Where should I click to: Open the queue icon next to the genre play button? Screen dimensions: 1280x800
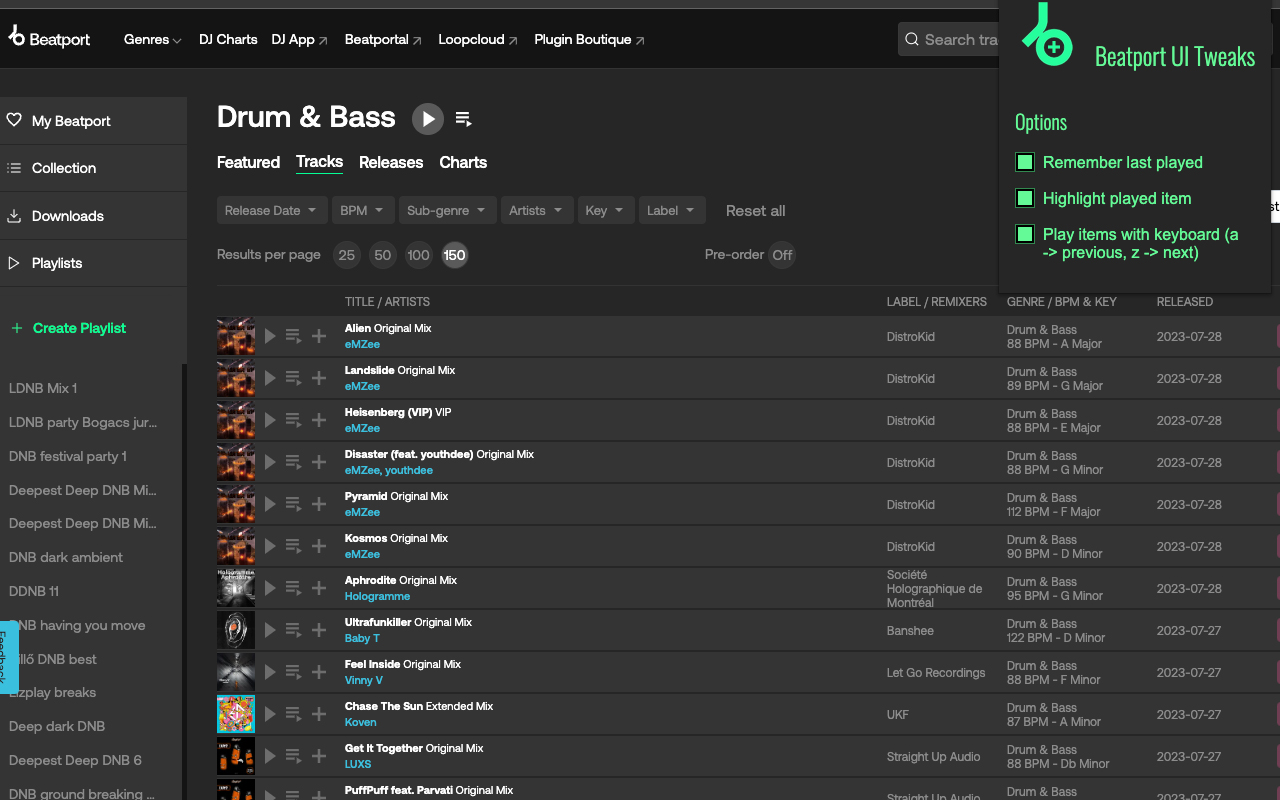click(x=463, y=118)
